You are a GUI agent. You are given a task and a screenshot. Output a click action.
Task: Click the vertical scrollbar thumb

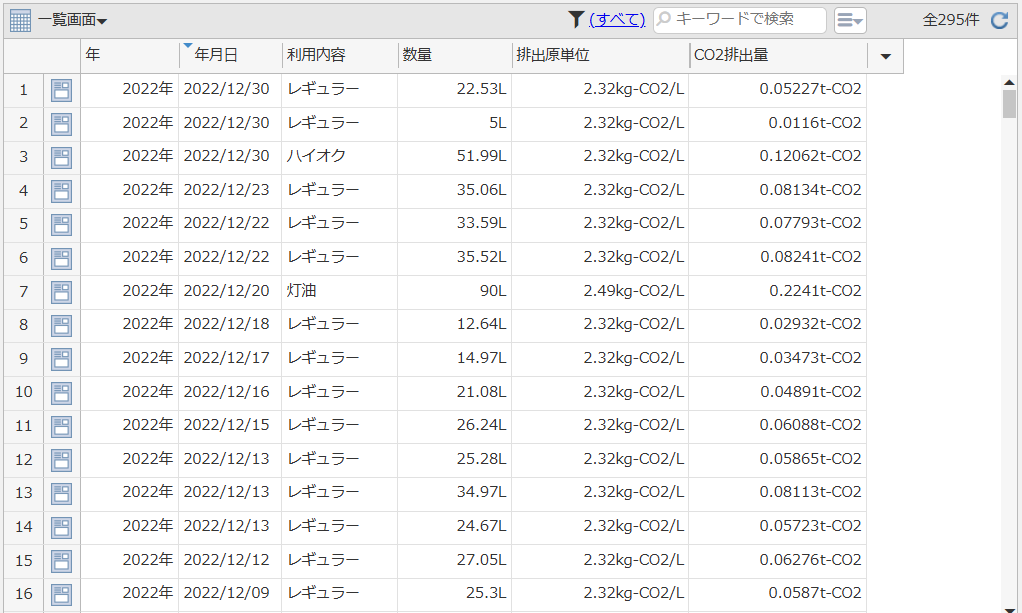click(1009, 103)
